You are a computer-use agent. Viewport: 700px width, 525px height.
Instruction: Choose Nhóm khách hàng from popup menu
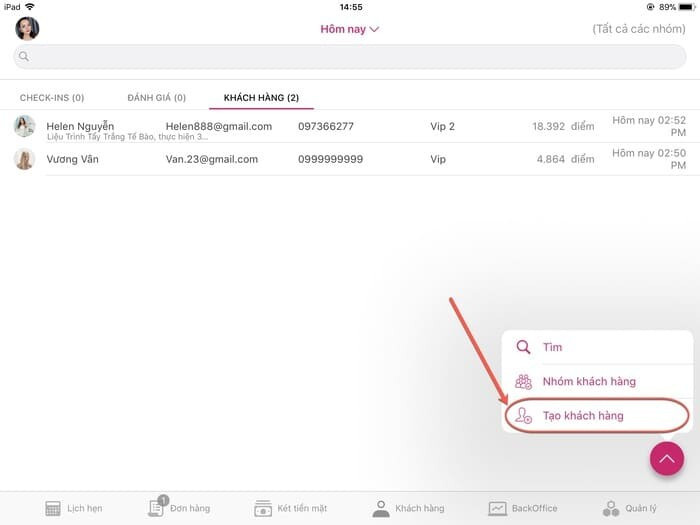(x=588, y=381)
